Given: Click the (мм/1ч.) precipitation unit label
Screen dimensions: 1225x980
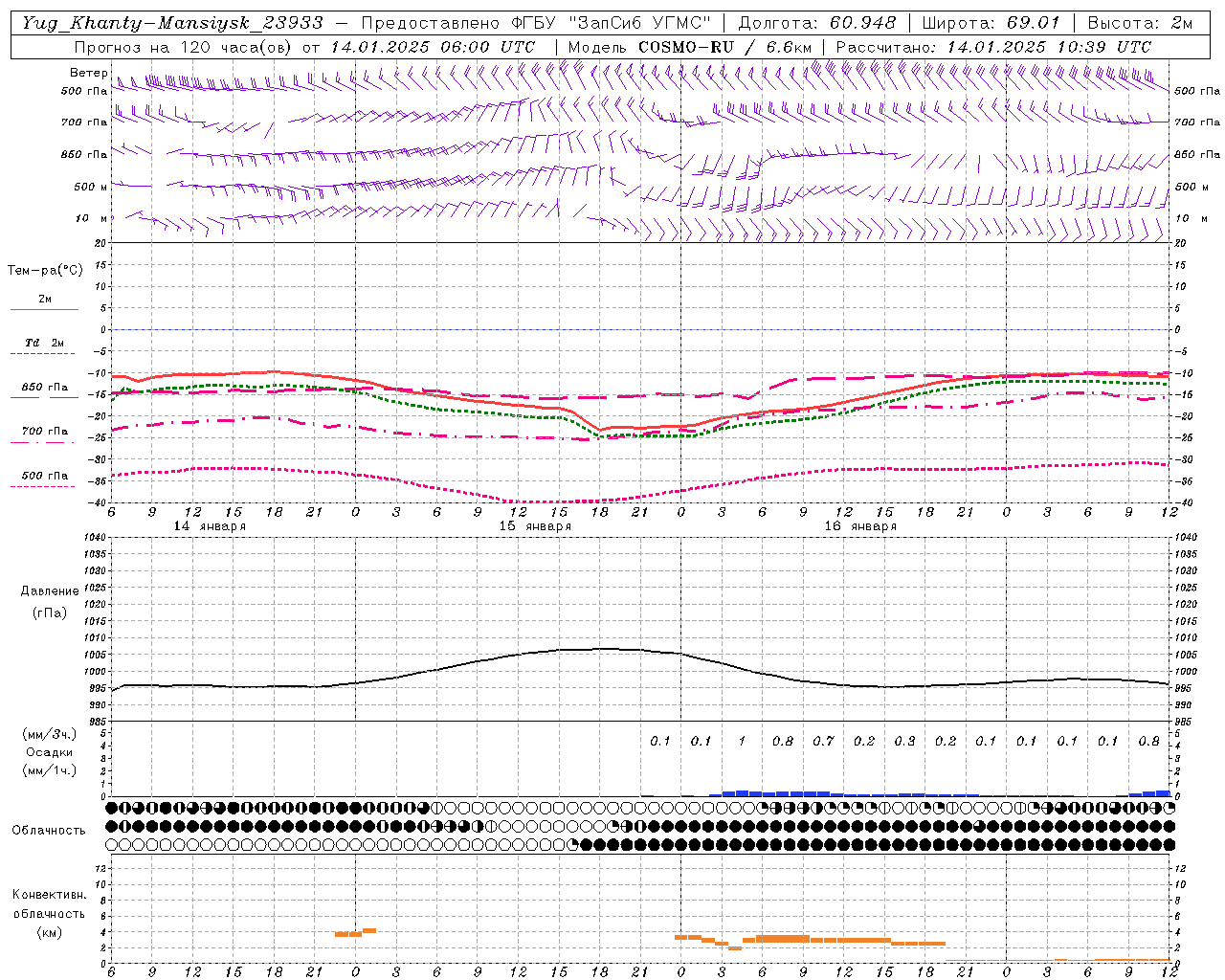Looking at the screenshot, I should click(x=49, y=771).
